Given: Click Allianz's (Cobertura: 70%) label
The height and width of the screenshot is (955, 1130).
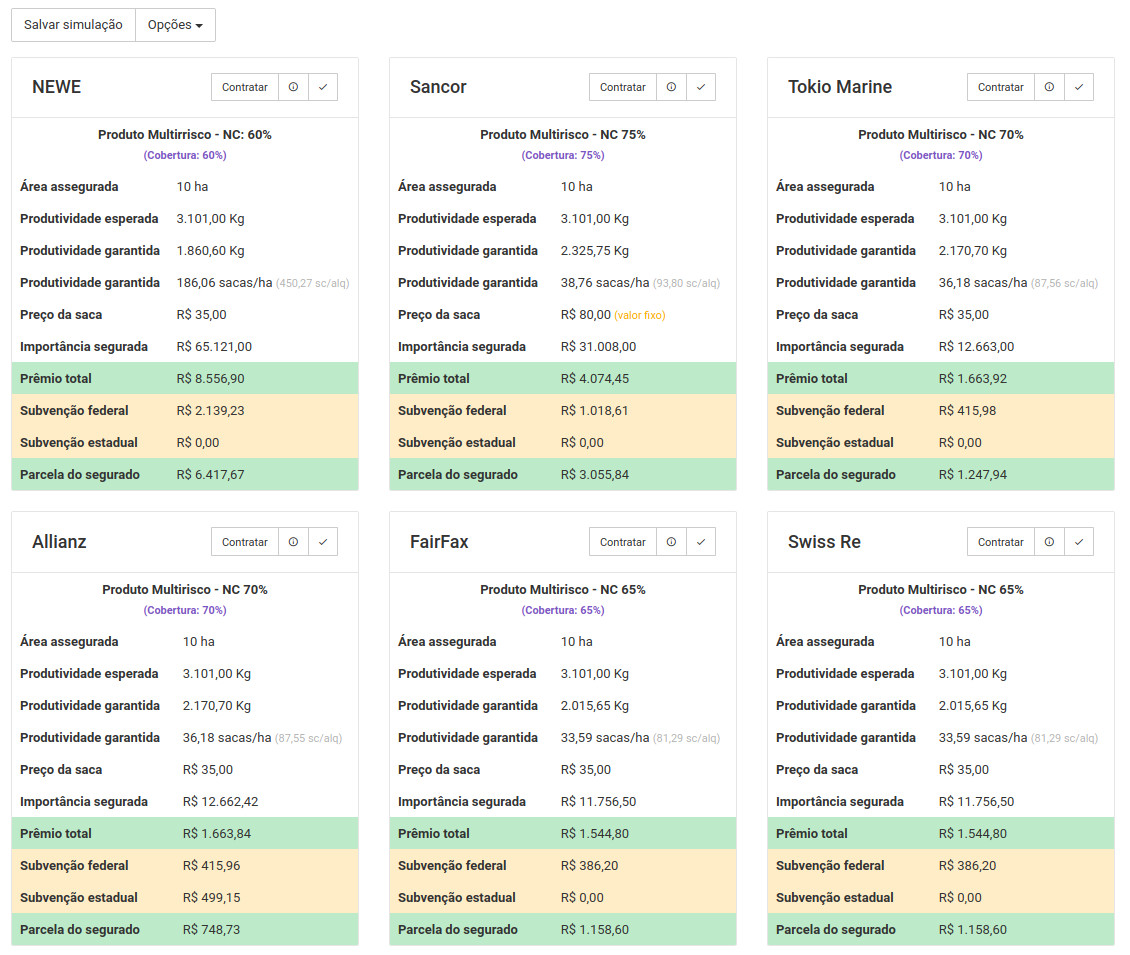Looking at the screenshot, I should pos(185,610).
